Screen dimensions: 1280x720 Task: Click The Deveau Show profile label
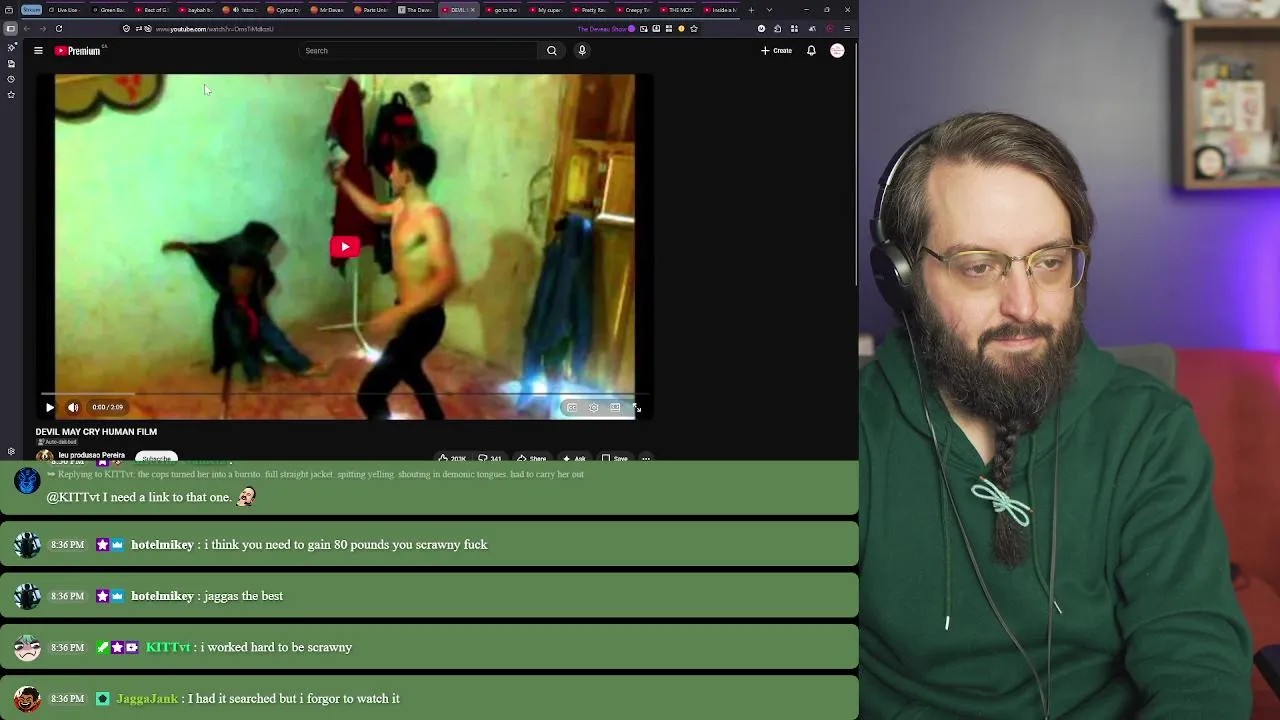coord(606,29)
